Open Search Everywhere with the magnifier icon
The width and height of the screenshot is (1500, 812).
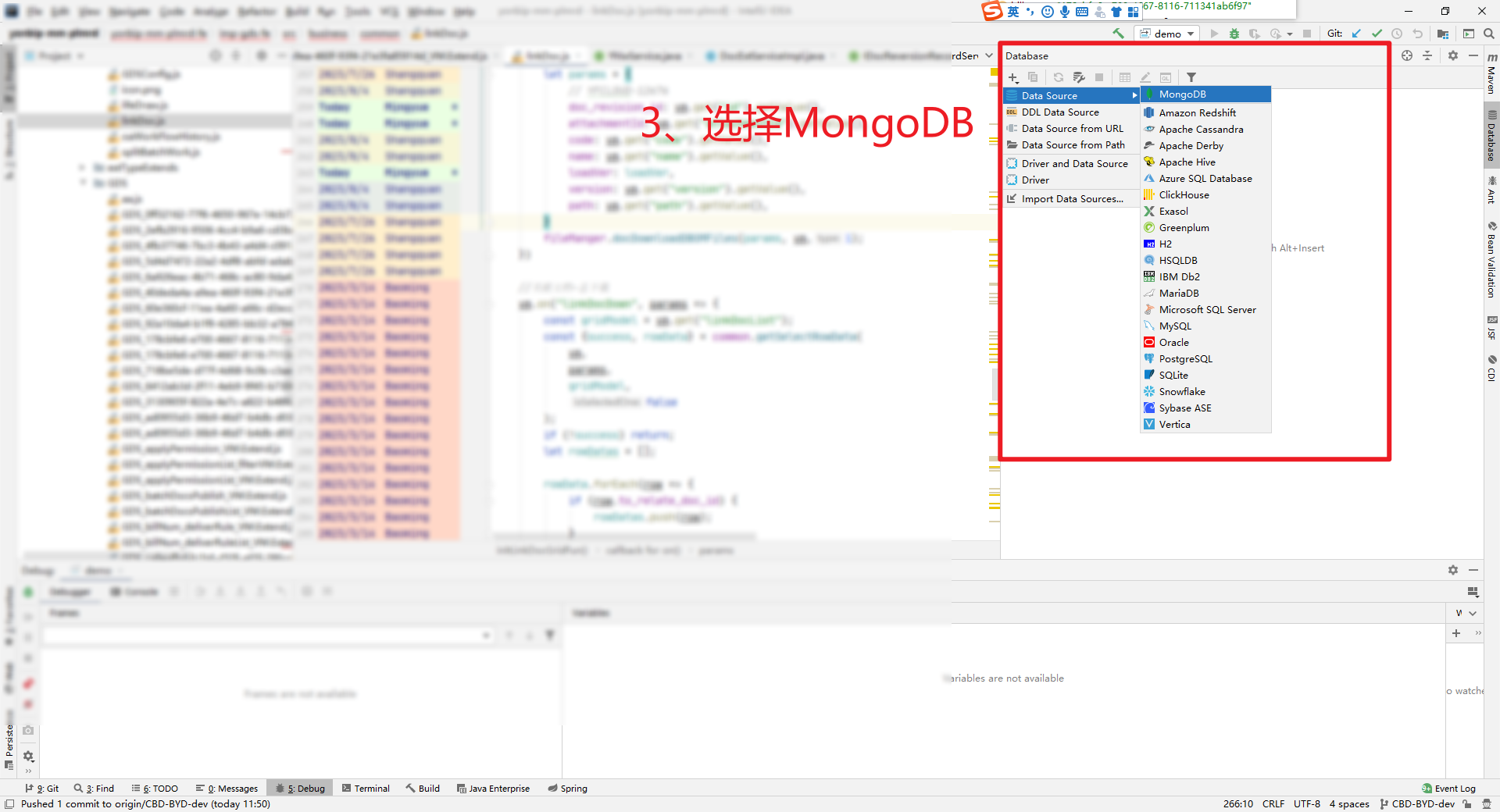coord(1490,33)
